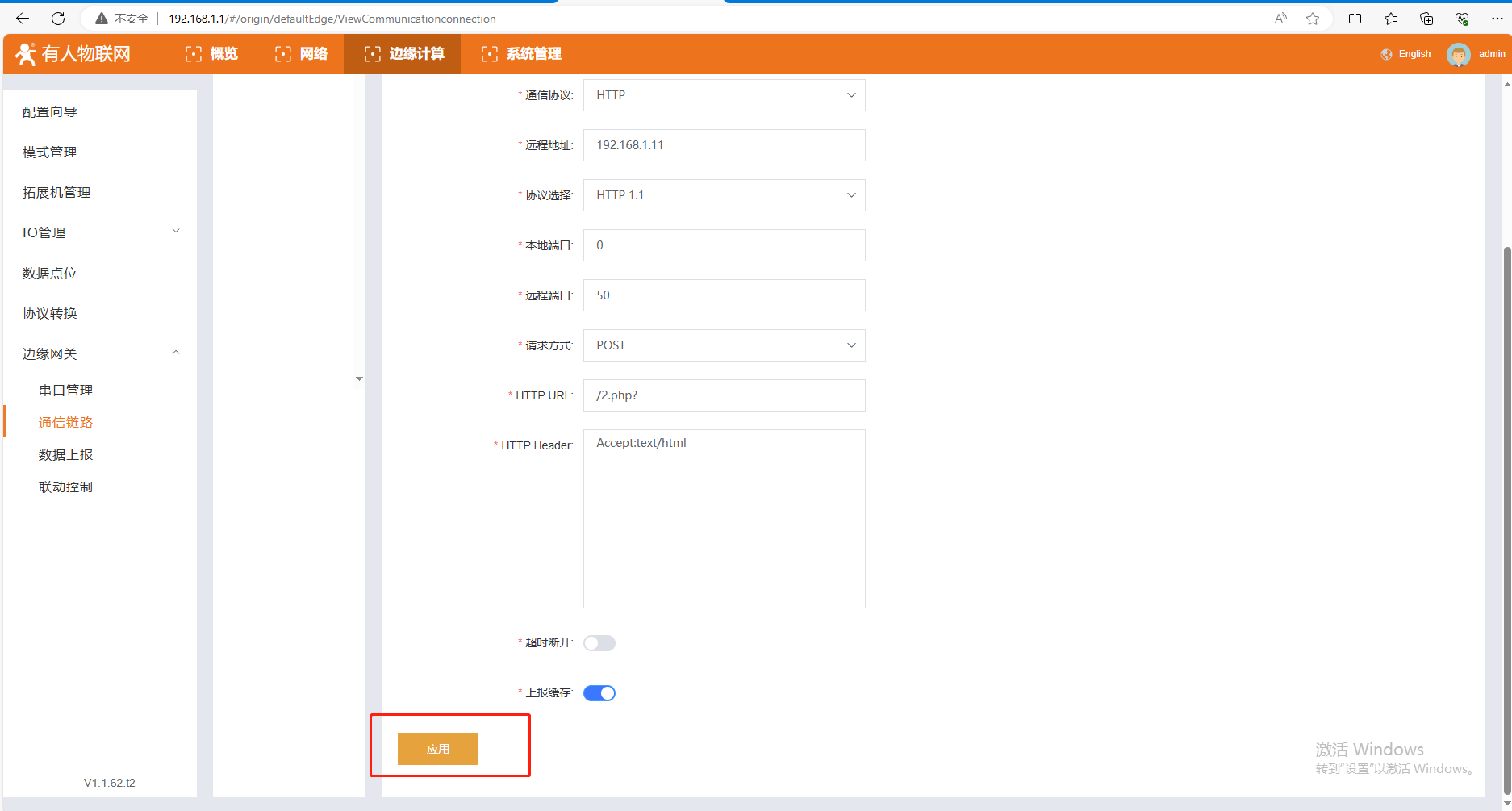Image resolution: width=1512 pixels, height=811 pixels.
Task: Click the 远程地址 input field
Action: coord(724,145)
